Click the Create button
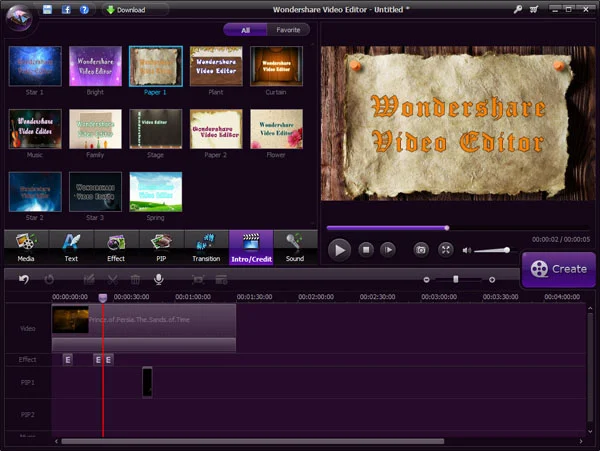Image resolution: width=600 pixels, height=451 pixels. 559,268
